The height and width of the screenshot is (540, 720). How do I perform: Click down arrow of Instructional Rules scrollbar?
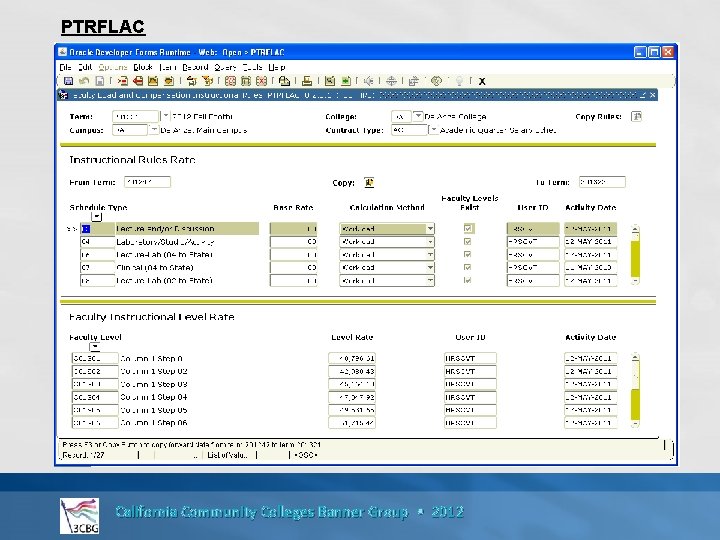point(635,280)
